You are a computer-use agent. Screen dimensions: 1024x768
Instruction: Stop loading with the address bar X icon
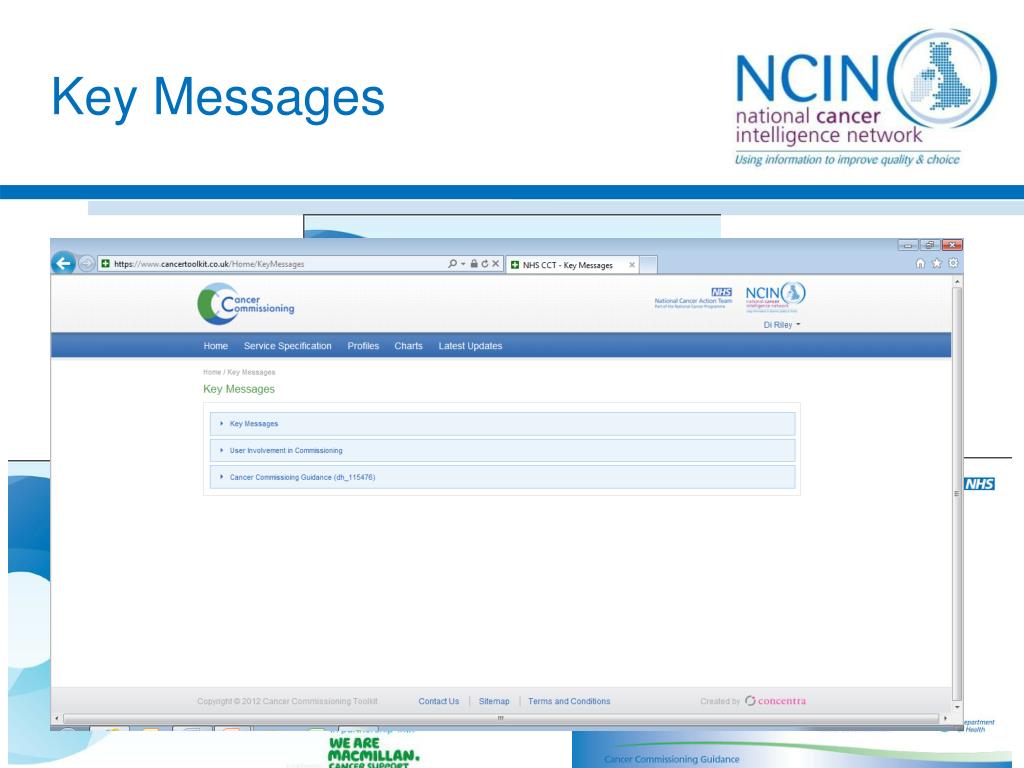[x=496, y=264]
